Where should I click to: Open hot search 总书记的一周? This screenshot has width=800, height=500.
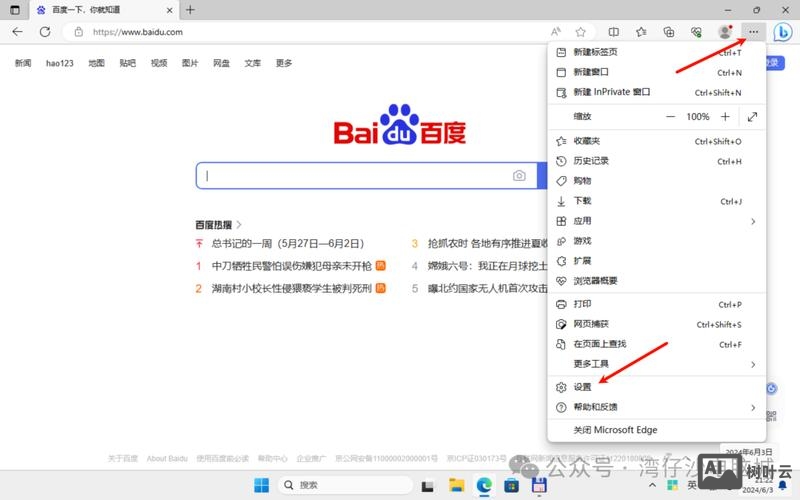287,243
